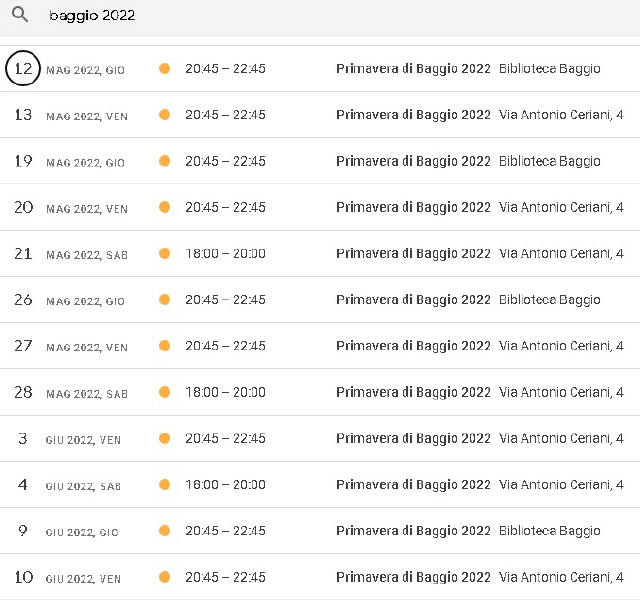Click the date number 3 for GIU 2022, VEN
Screen dimensions: 640x600
[x=23, y=438]
